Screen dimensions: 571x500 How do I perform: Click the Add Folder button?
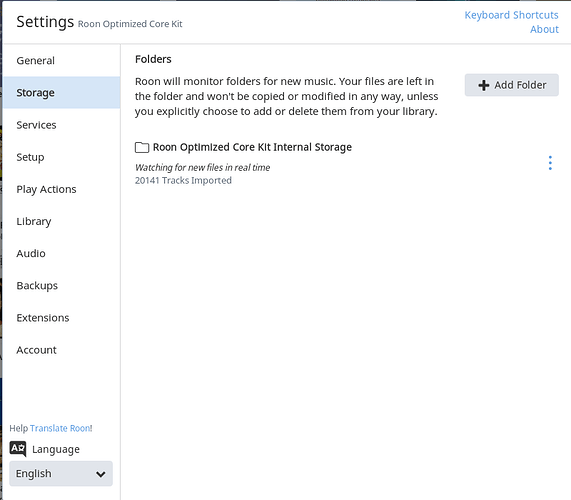pos(511,85)
